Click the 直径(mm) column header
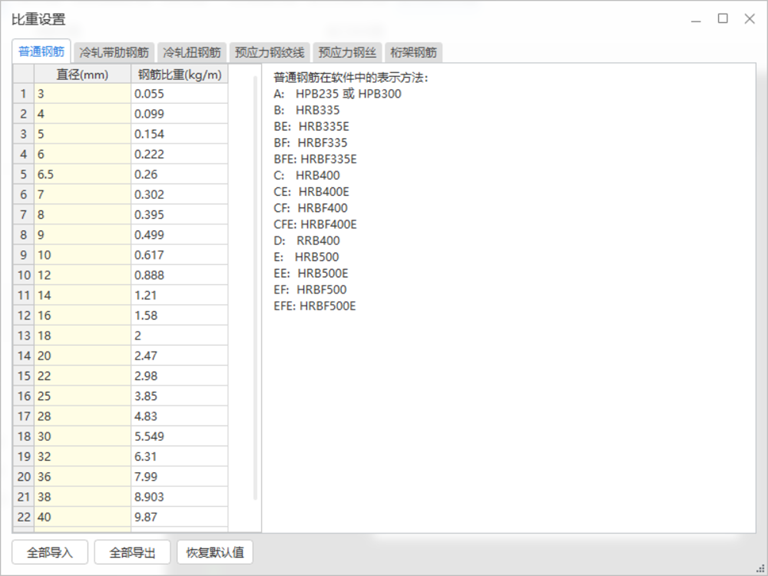Image resolution: width=768 pixels, height=576 pixels. click(82, 74)
